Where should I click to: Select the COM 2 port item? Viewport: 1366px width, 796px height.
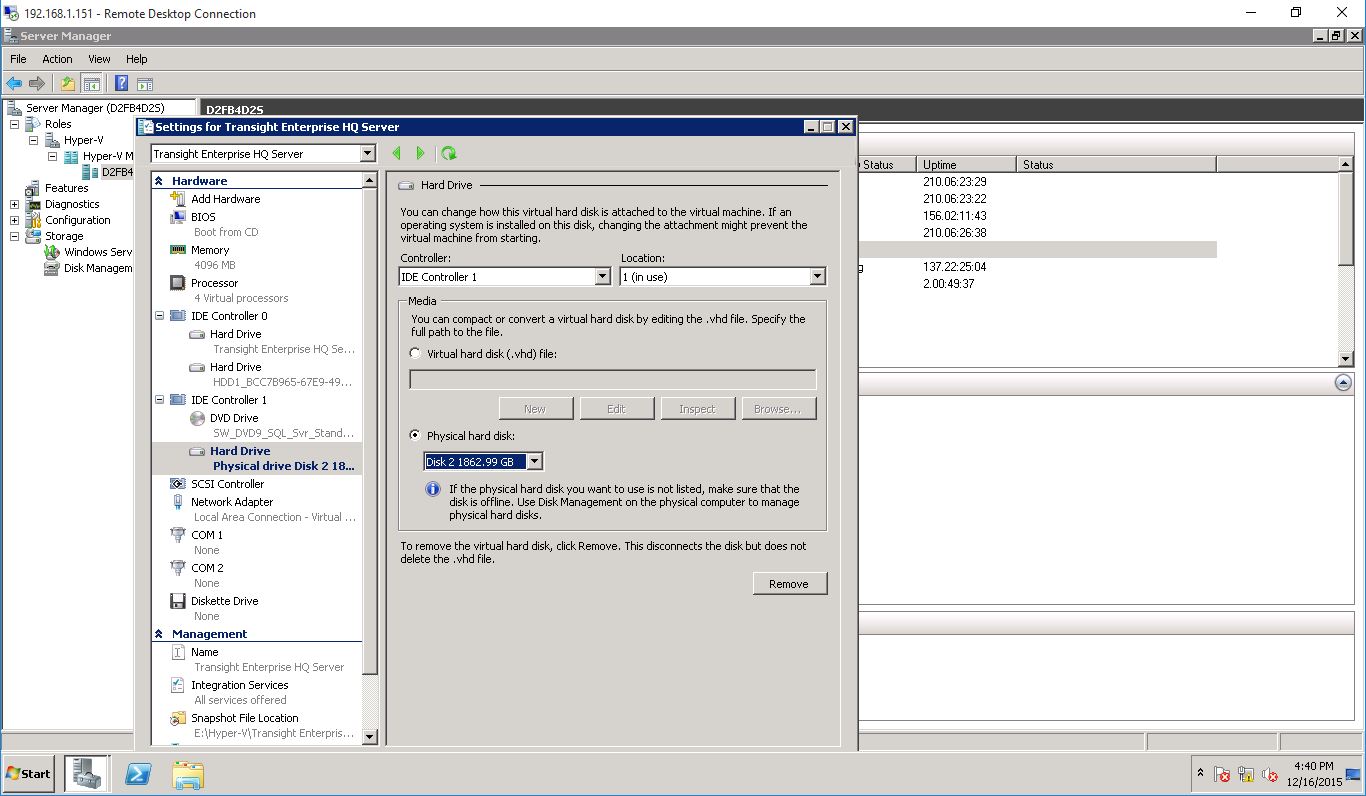tap(207, 568)
